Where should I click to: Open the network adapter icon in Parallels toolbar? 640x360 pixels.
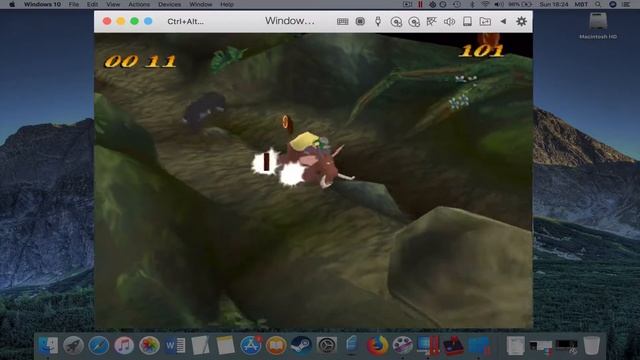(x=431, y=21)
